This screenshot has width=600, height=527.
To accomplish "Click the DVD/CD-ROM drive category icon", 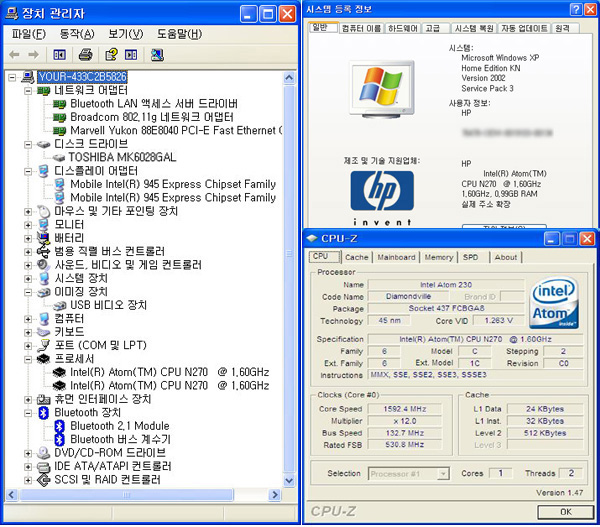I will pyautogui.click(x=44, y=453).
